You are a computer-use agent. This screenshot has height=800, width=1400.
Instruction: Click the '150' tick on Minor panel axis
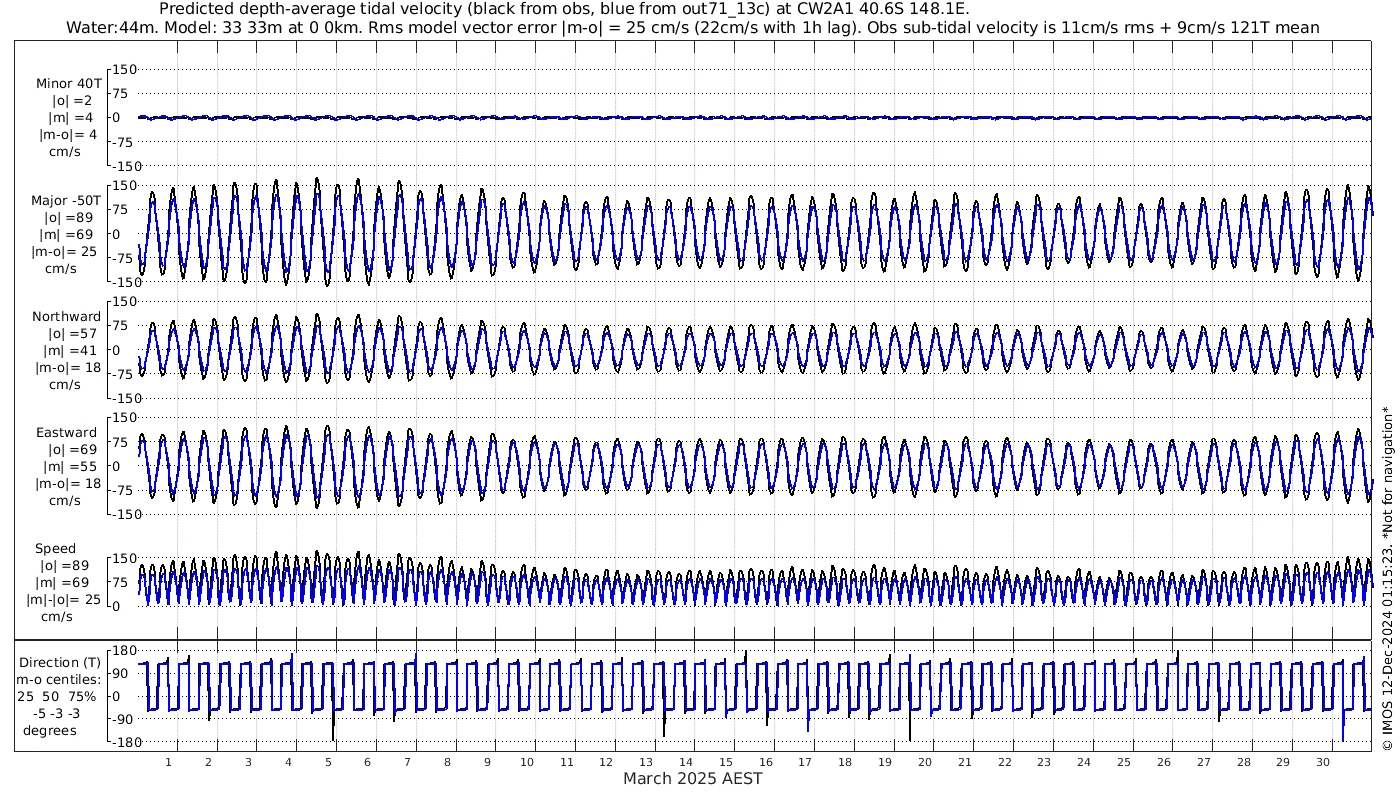[x=122, y=70]
